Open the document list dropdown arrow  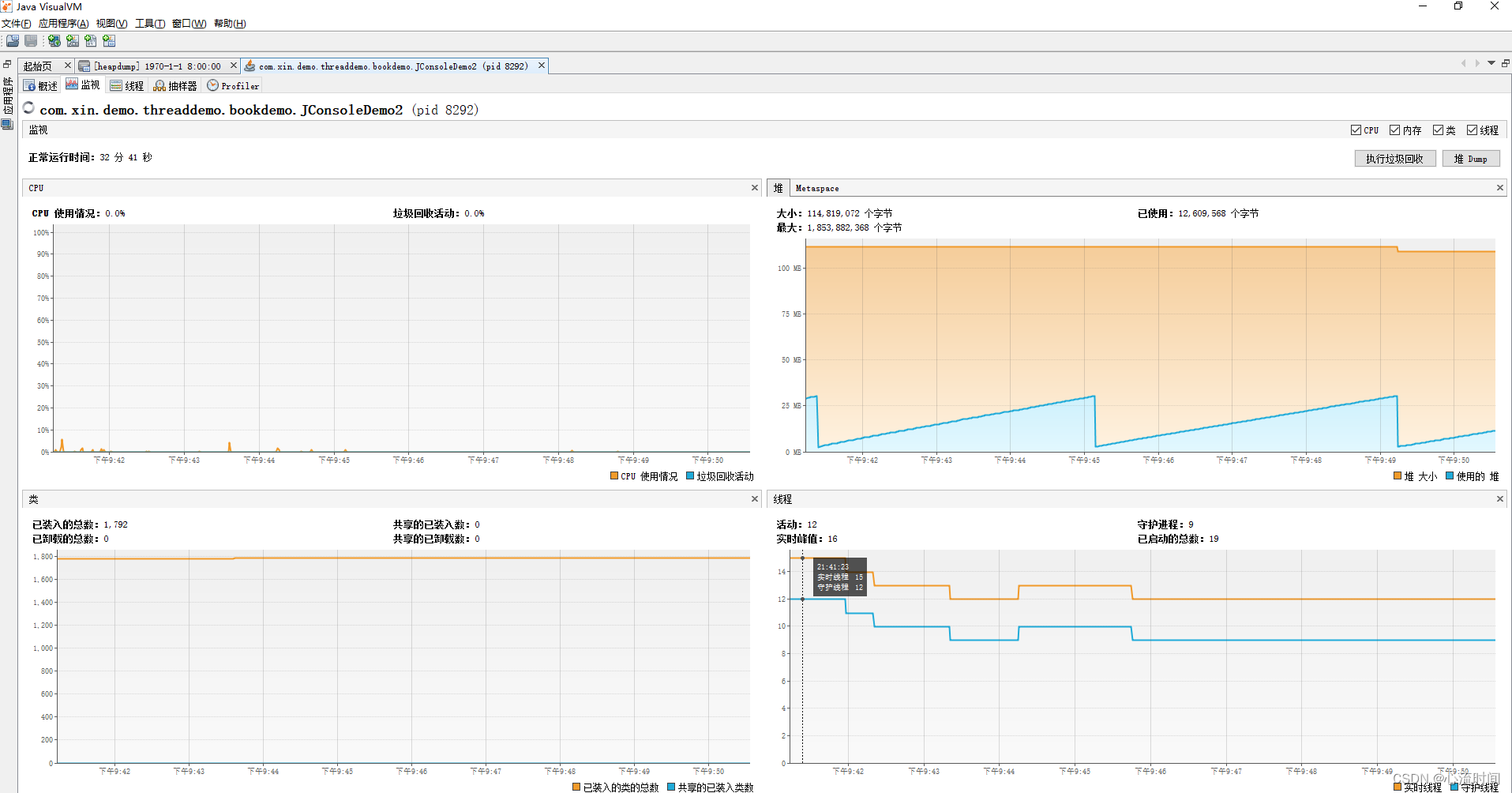(x=1491, y=63)
